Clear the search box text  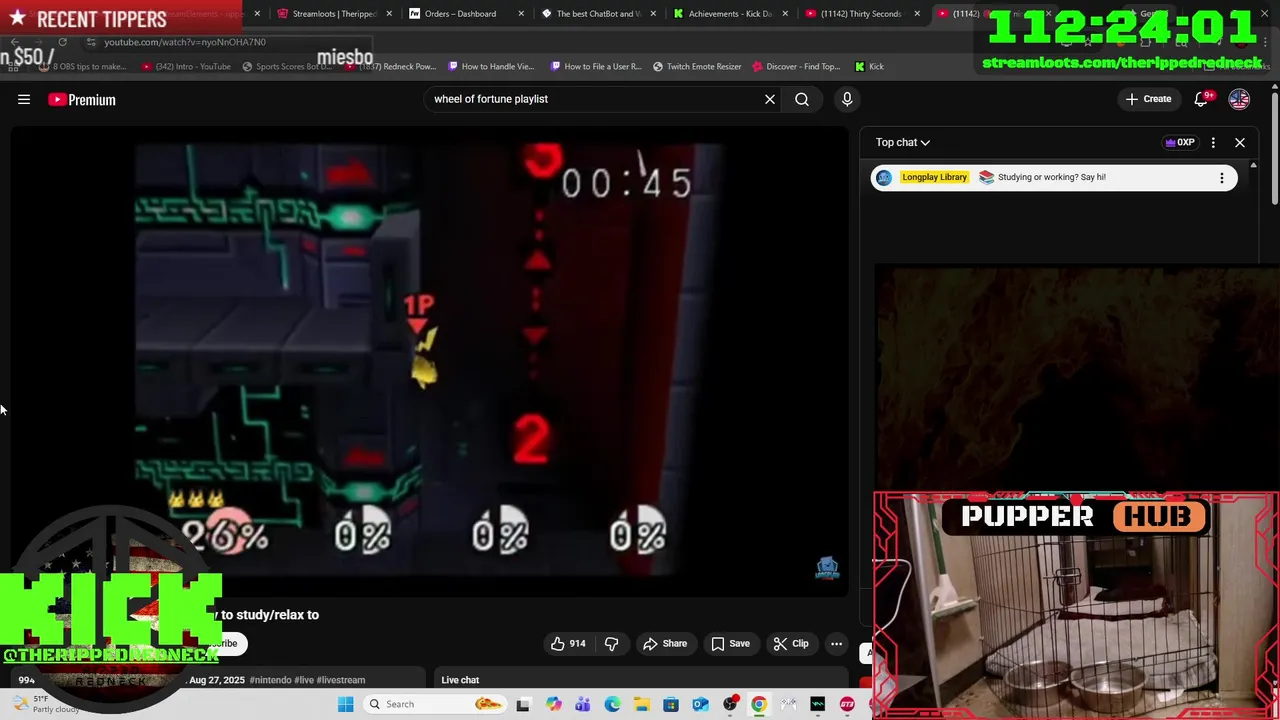click(x=770, y=99)
